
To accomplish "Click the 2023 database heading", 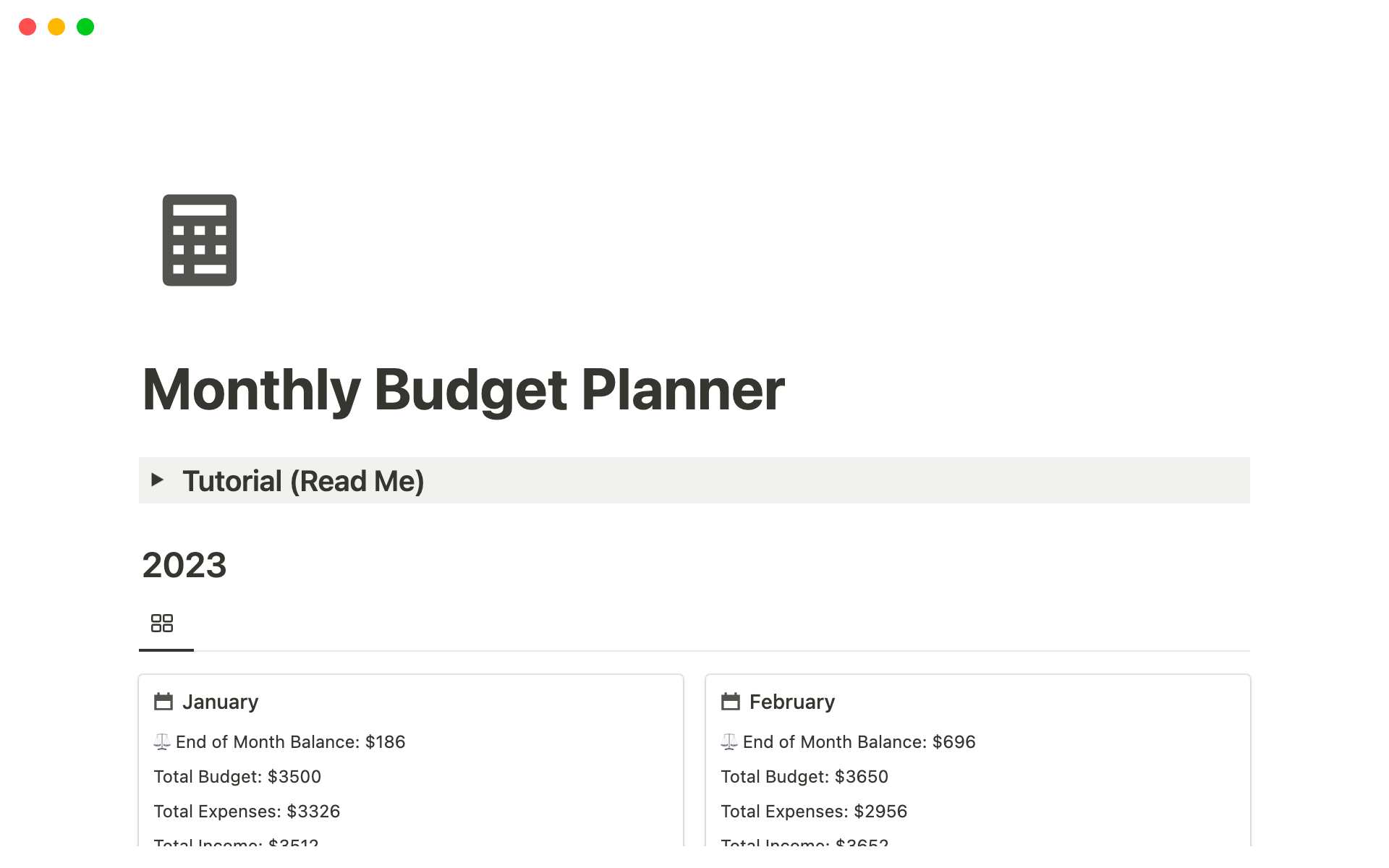I will pos(184,565).
